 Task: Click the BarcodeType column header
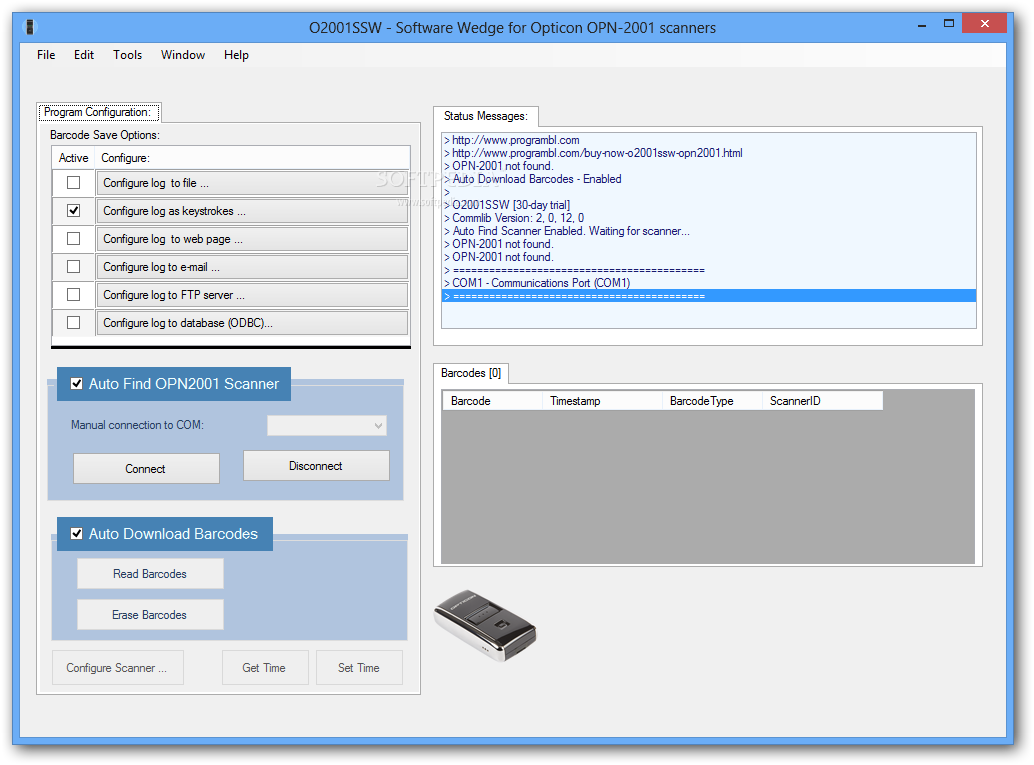pyautogui.click(x=712, y=401)
